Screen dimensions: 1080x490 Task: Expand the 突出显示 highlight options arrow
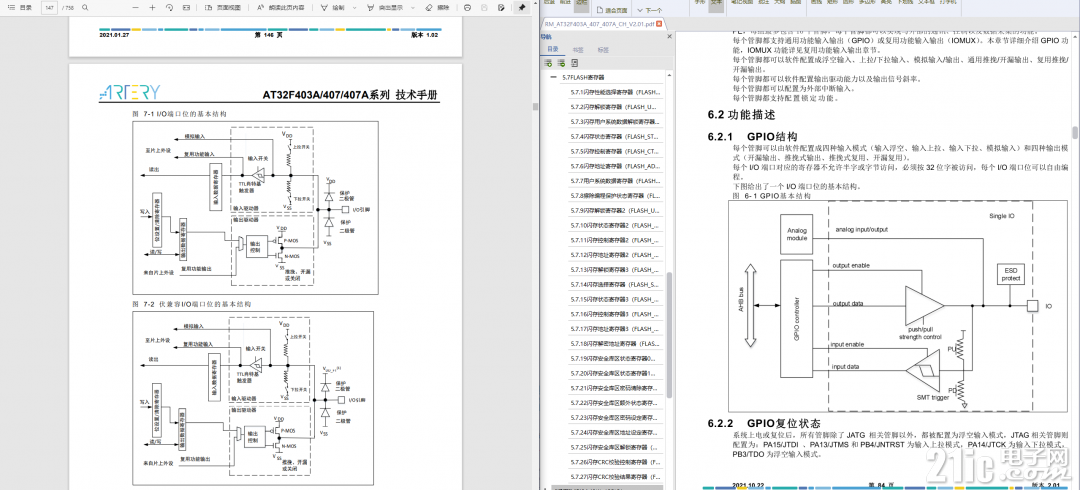click(x=412, y=8)
